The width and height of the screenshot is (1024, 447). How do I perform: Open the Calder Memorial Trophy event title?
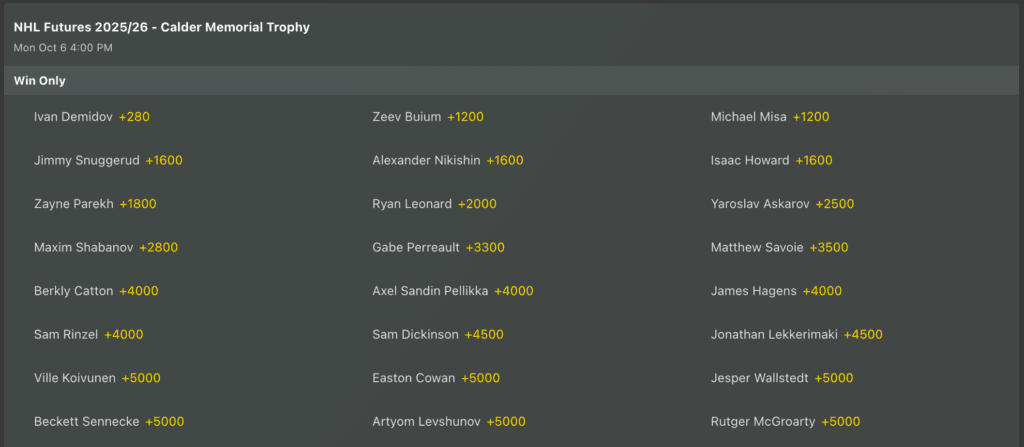coord(162,27)
